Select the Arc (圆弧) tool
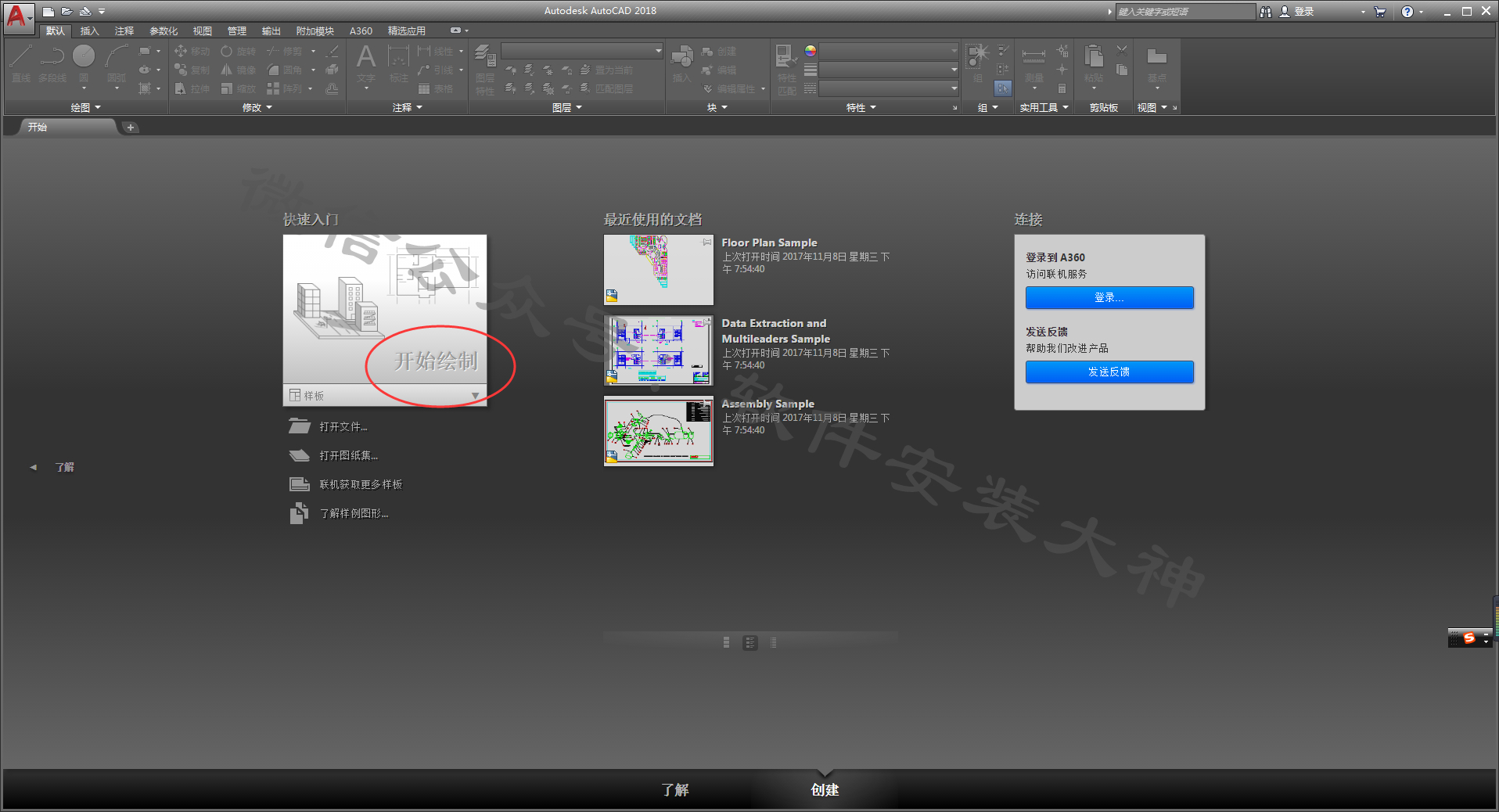The width and height of the screenshot is (1499, 812). (117, 63)
